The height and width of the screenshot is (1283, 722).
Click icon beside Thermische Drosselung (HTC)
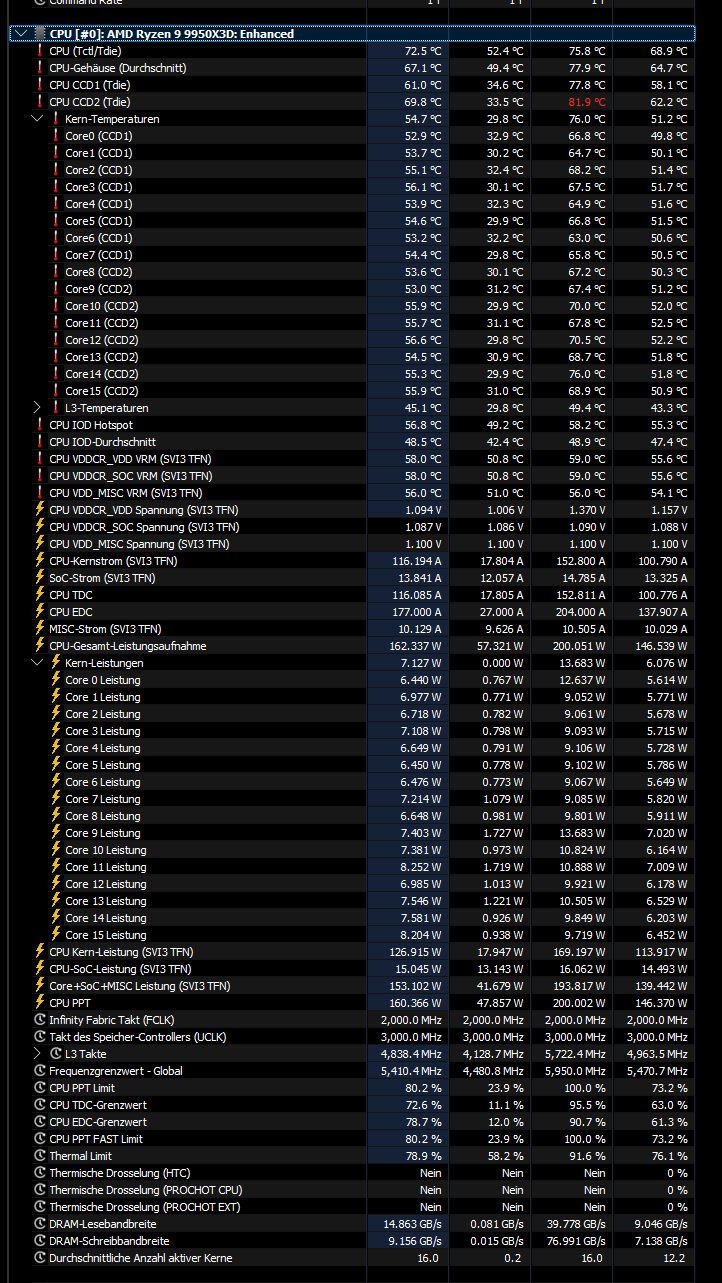tap(40, 1173)
